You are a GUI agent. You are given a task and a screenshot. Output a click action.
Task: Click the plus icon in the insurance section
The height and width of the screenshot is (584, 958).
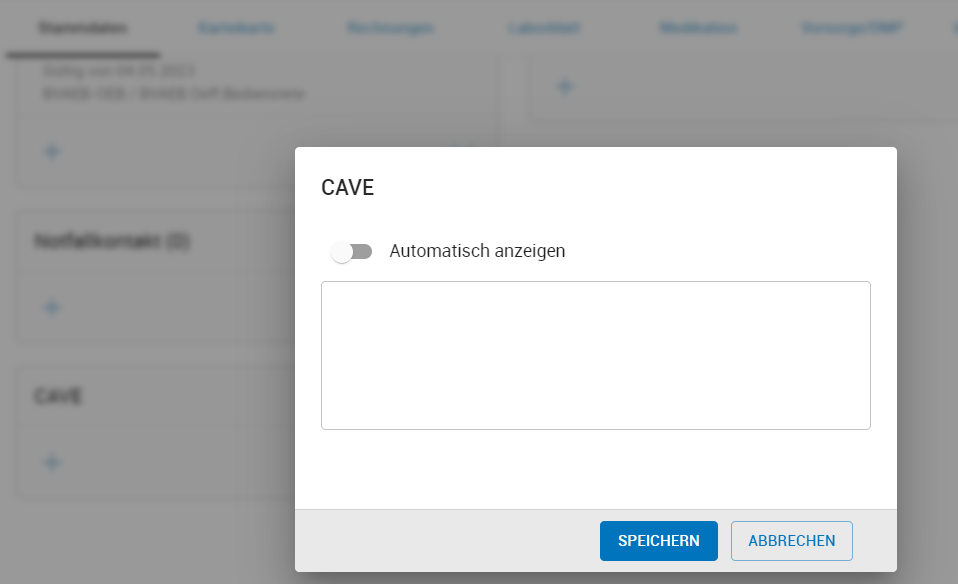pyautogui.click(x=51, y=151)
